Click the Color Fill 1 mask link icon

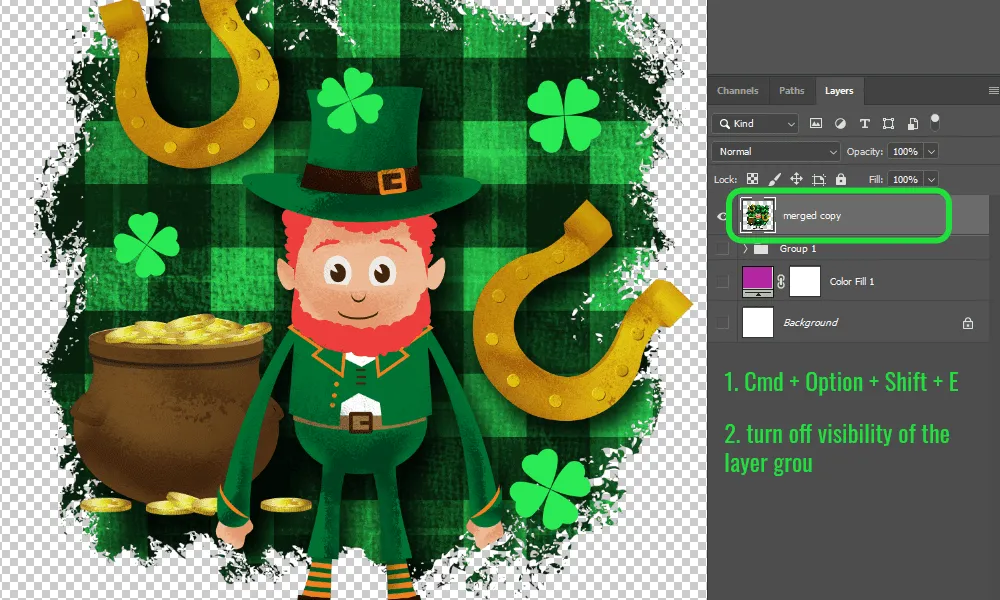click(781, 281)
